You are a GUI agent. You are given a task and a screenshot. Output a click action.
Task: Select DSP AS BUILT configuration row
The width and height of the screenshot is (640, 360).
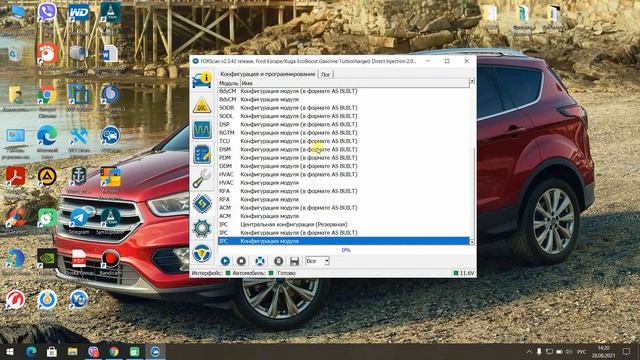[344, 124]
